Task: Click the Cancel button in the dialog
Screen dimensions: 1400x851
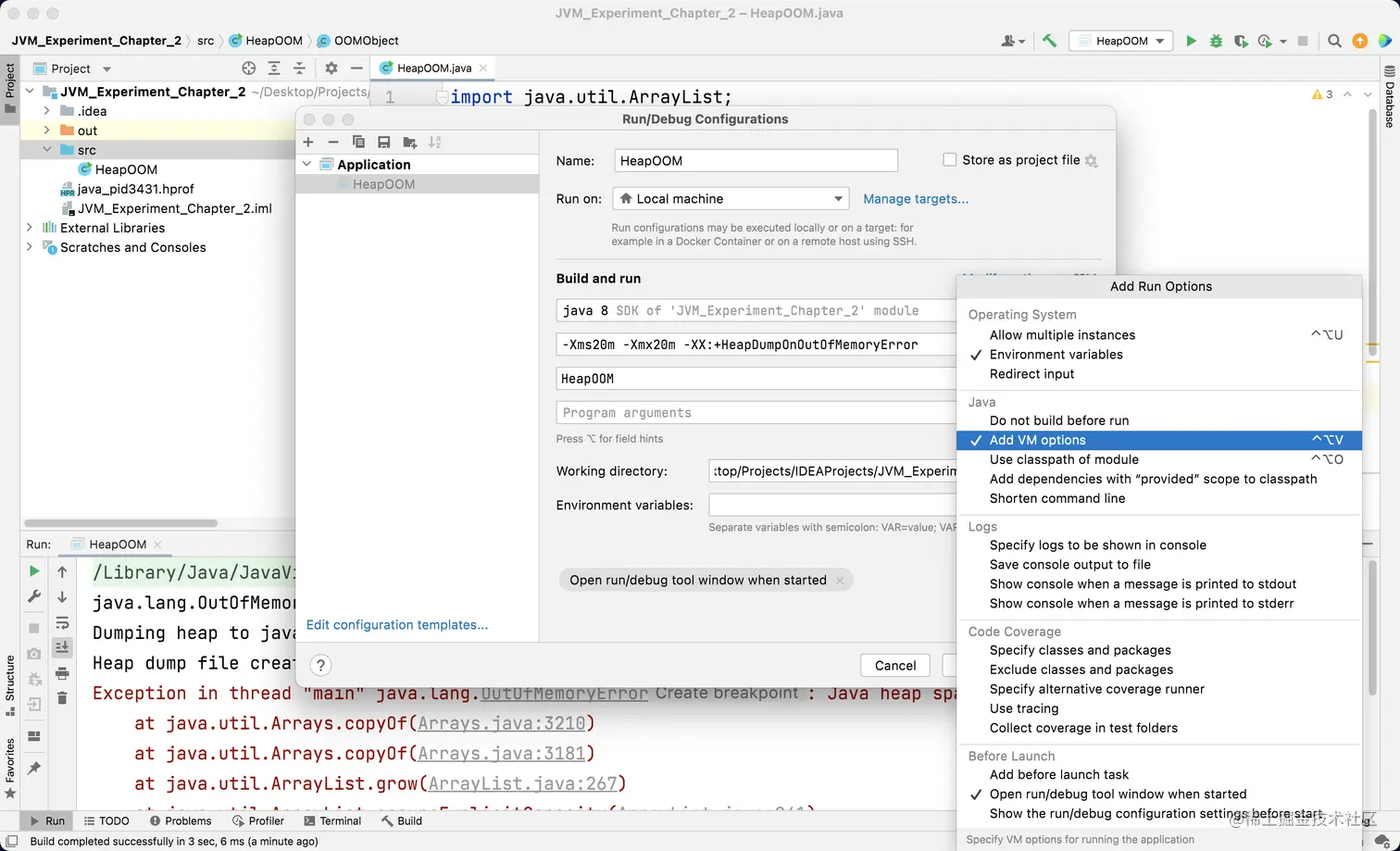Action: click(x=895, y=666)
